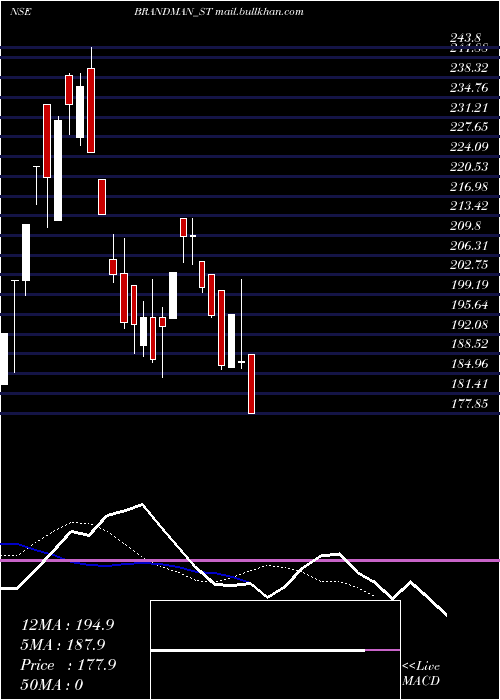
Task: Select the 227.65 price level label
Action: click(469, 127)
